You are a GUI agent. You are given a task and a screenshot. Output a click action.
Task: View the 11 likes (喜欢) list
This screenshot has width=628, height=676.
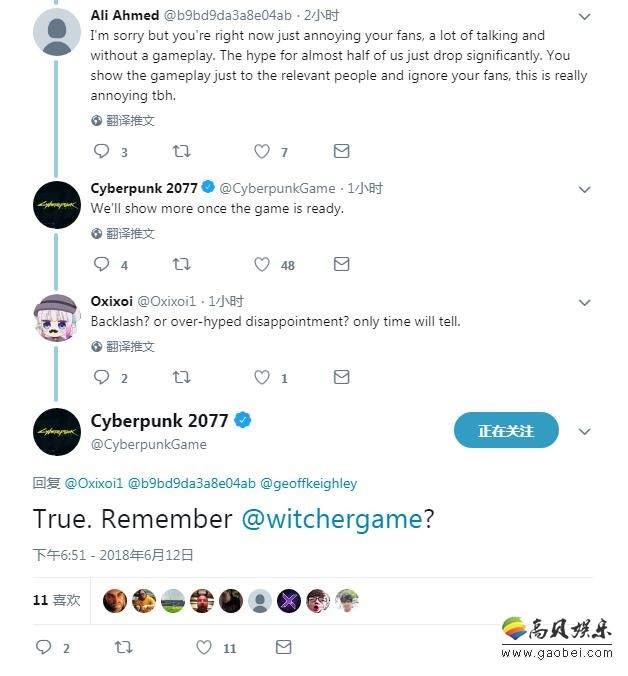point(56,600)
